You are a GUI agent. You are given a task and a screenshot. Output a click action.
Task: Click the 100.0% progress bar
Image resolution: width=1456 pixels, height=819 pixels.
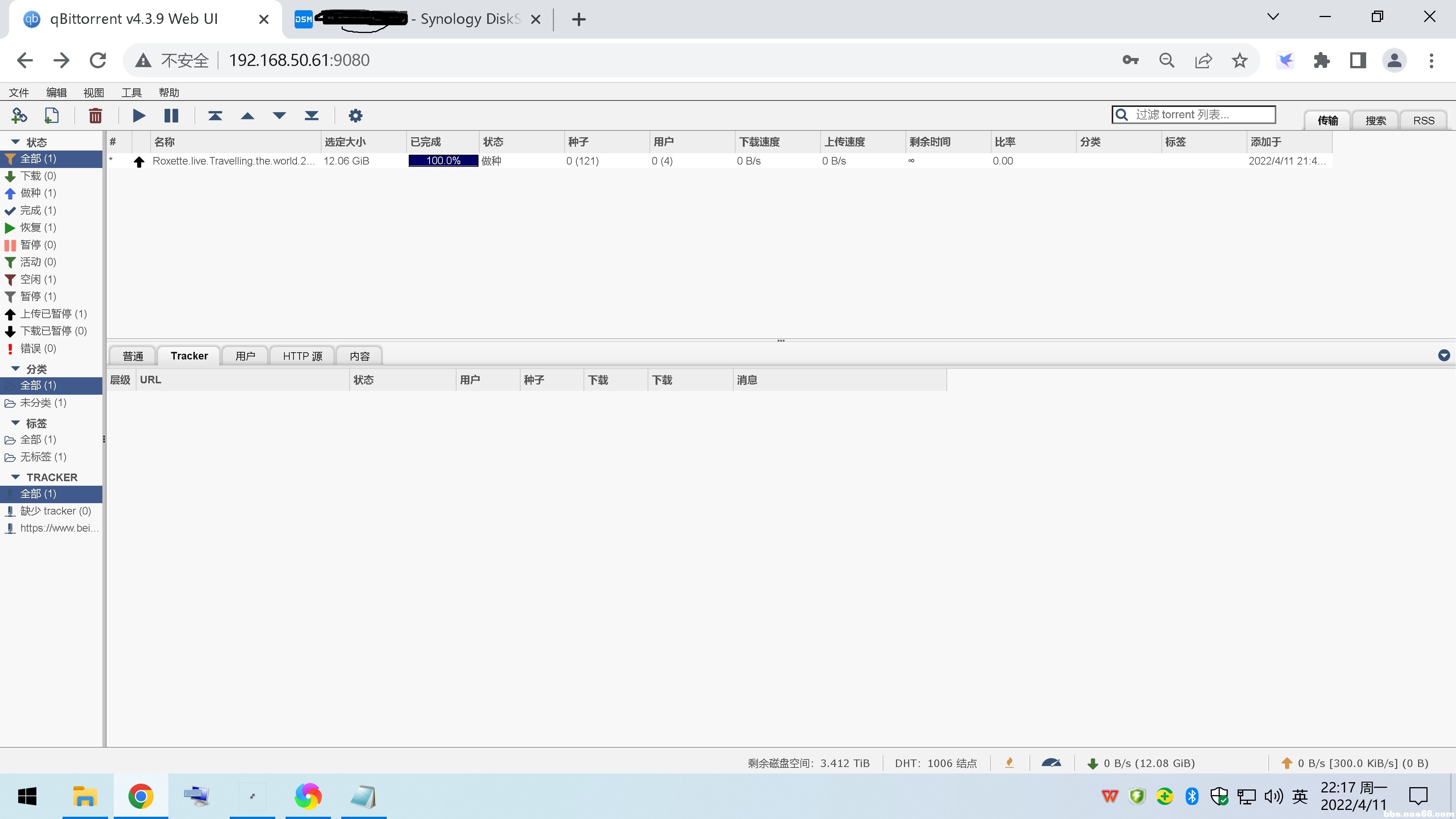click(443, 160)
